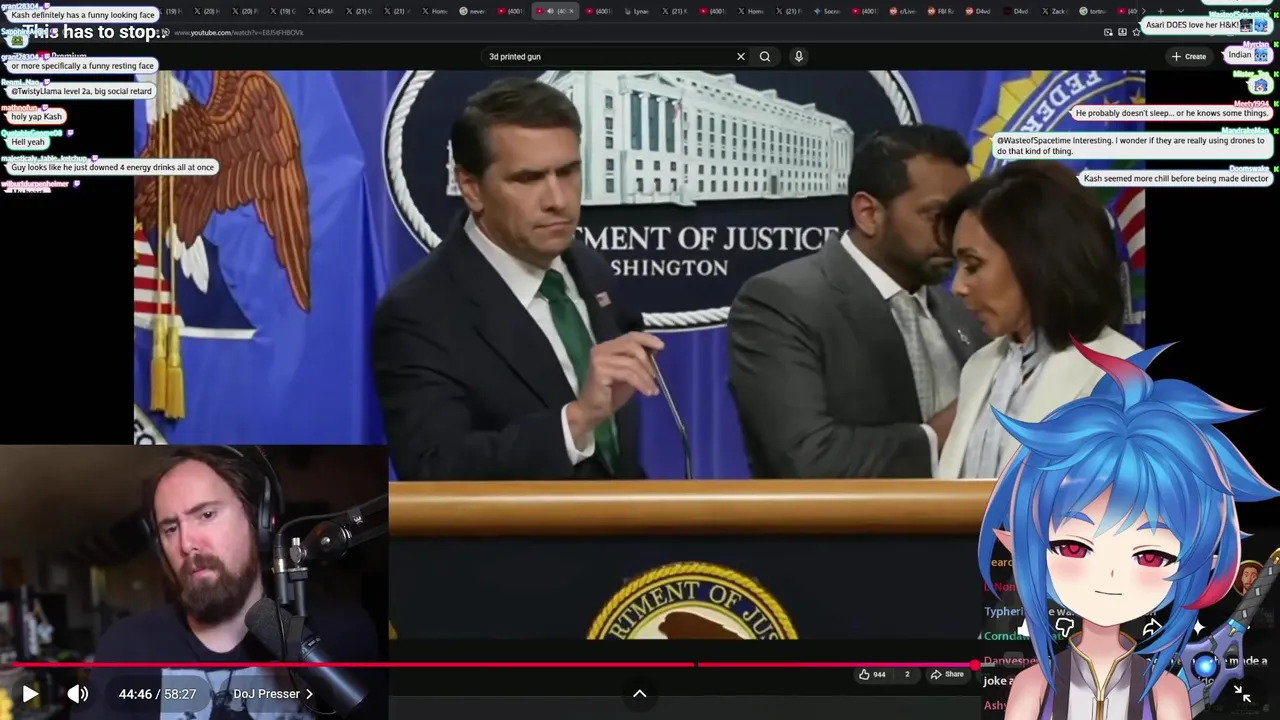This screenshot has height=720, width=1280.
Task: Start voice search with microphone icon
Action: click(x=798, y=56)
